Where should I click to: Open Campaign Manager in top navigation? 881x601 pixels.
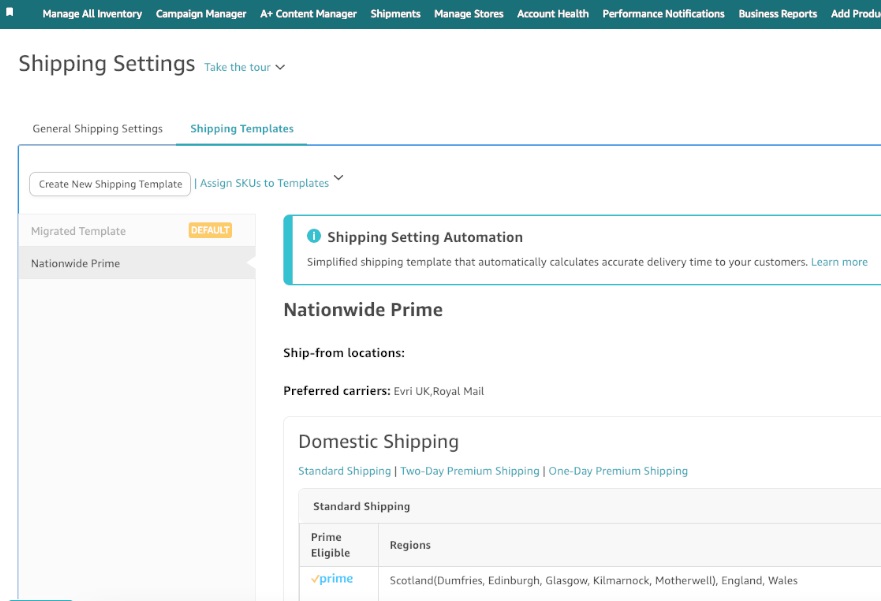(201, 13)
